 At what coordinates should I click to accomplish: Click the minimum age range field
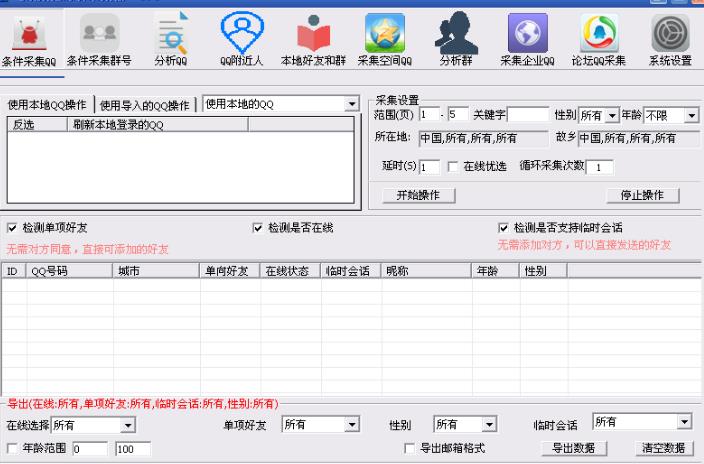click(x=90, y=449)
